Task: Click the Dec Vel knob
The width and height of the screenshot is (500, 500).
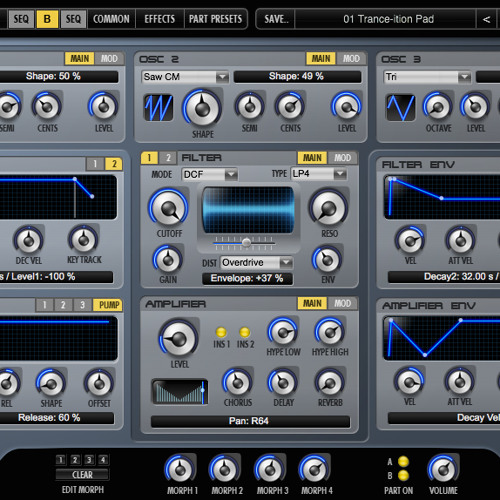Action: coord(28,240)
